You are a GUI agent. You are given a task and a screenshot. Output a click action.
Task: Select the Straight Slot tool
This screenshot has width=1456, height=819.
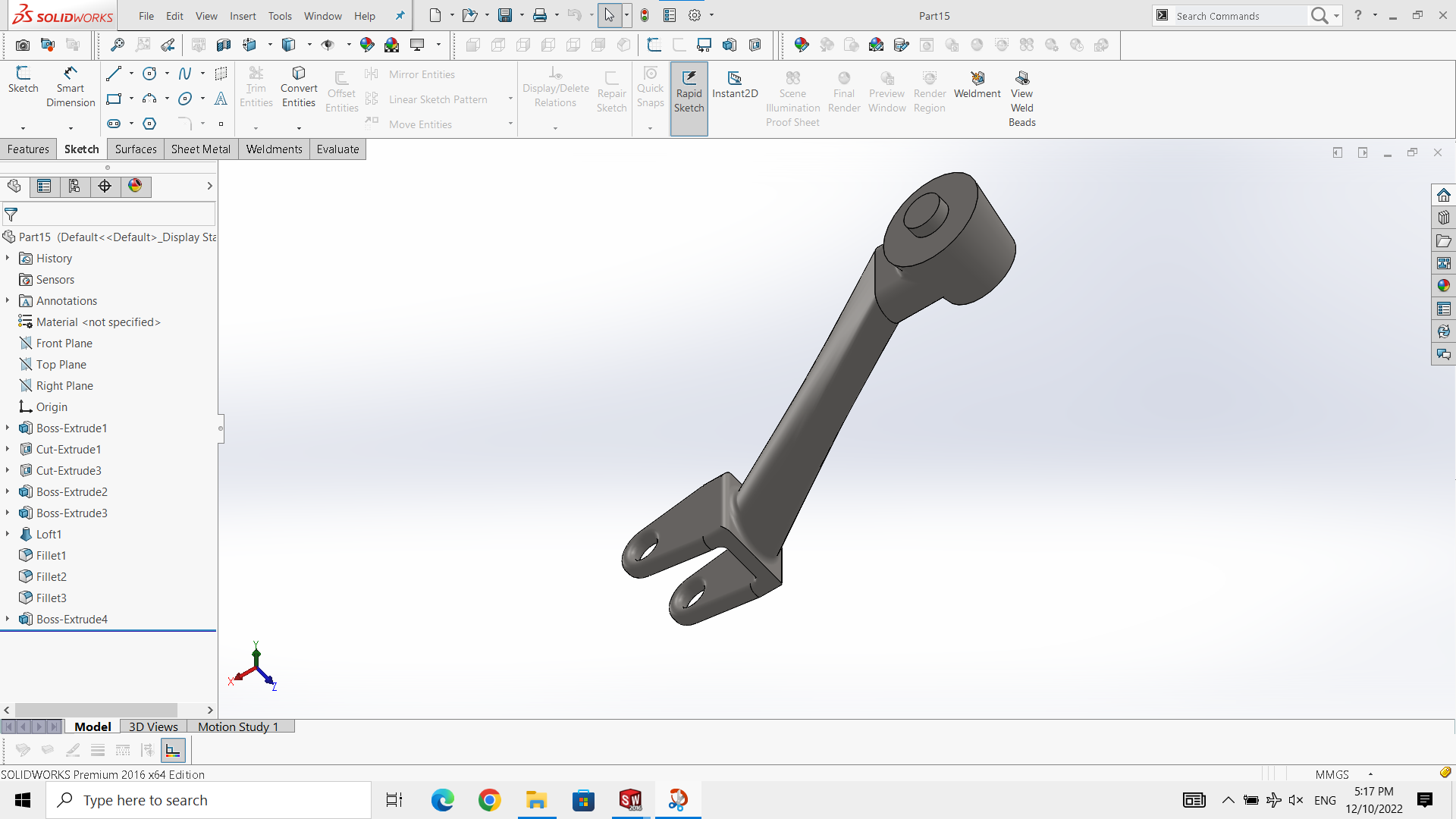114,124
